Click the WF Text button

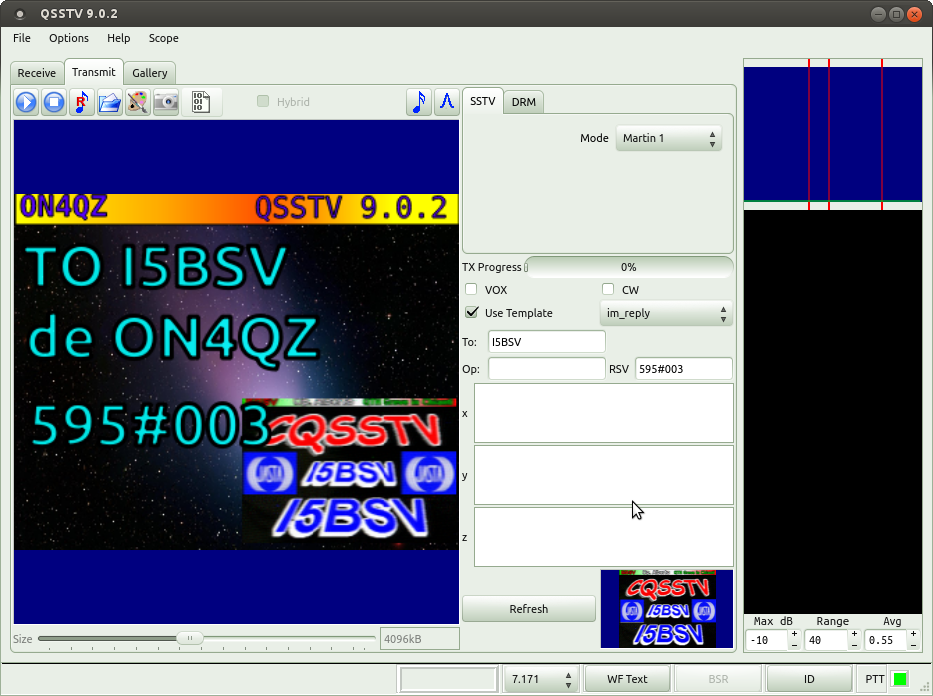coord(627,679)
